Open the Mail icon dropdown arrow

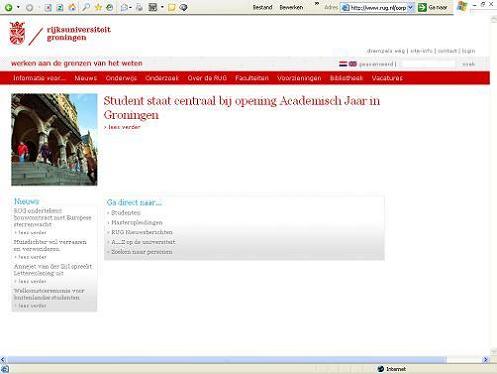tap(130, 7)
